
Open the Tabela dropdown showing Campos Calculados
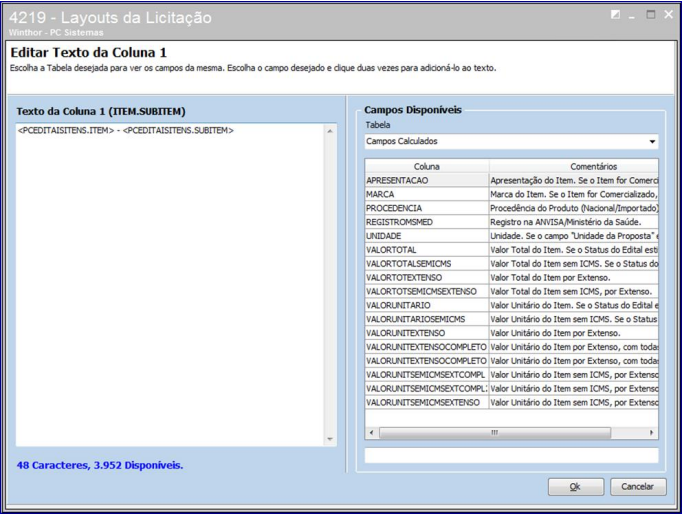click(511, 141)
